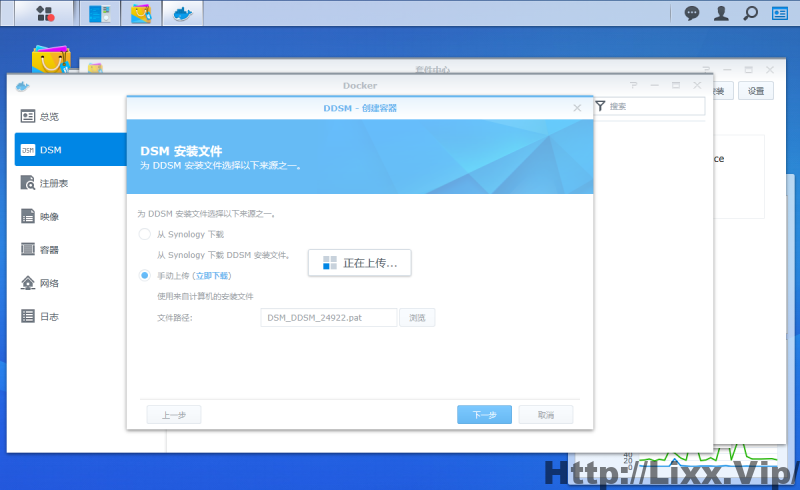Close the DDSM create container dialog

coord(577,108)
